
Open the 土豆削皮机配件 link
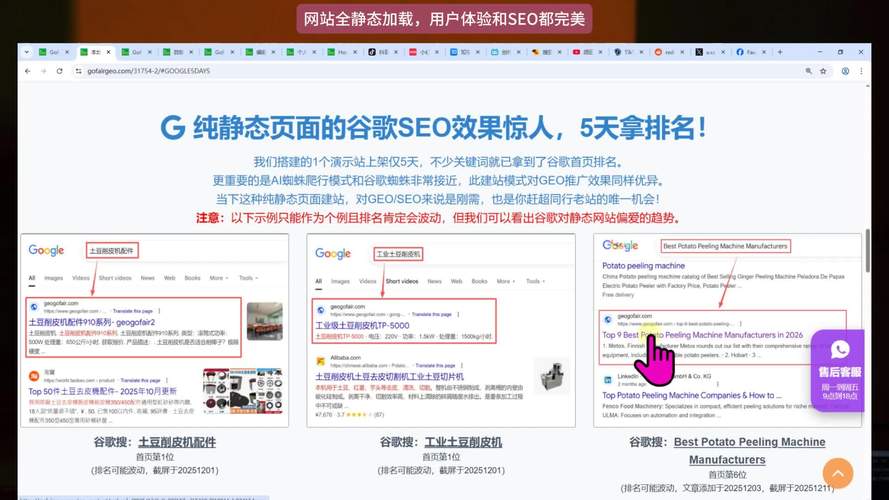click(x=177, y=442)
